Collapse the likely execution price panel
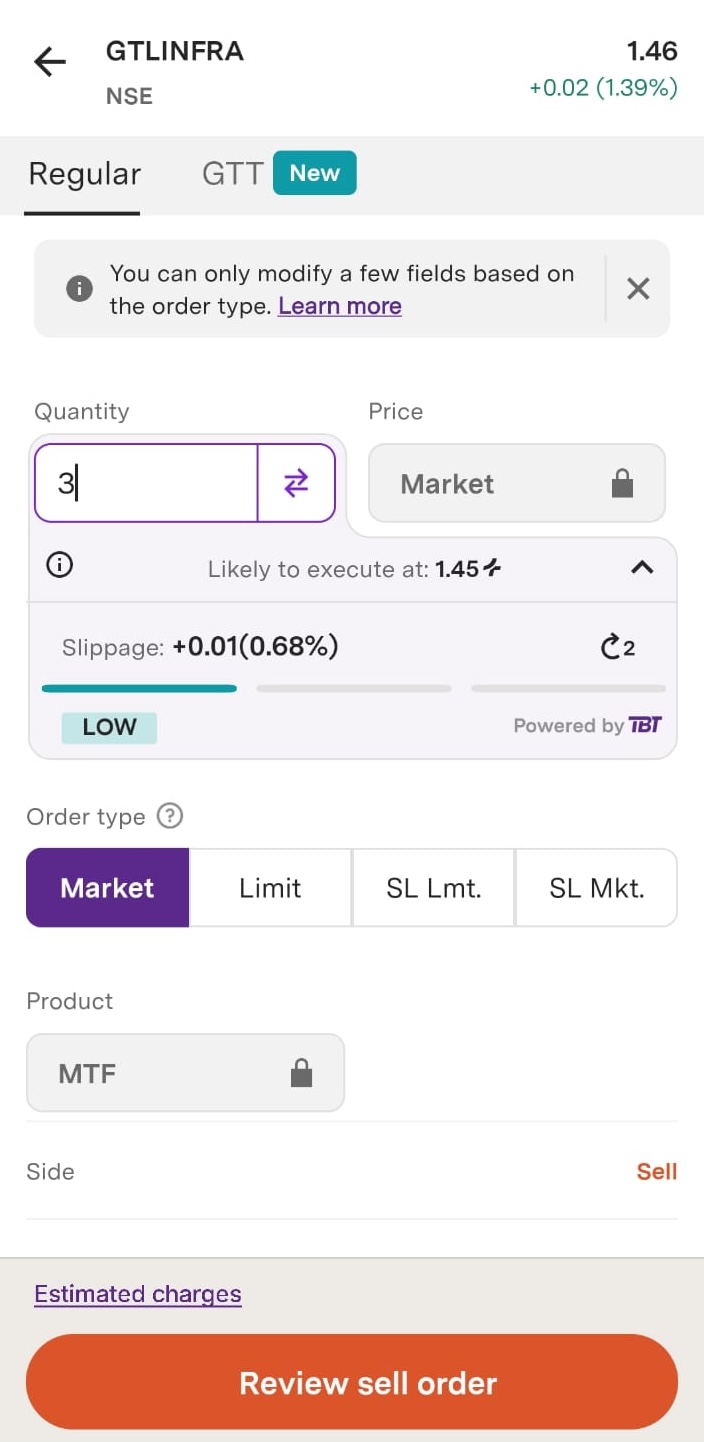 pyautogui.click(x=642, y=568)
